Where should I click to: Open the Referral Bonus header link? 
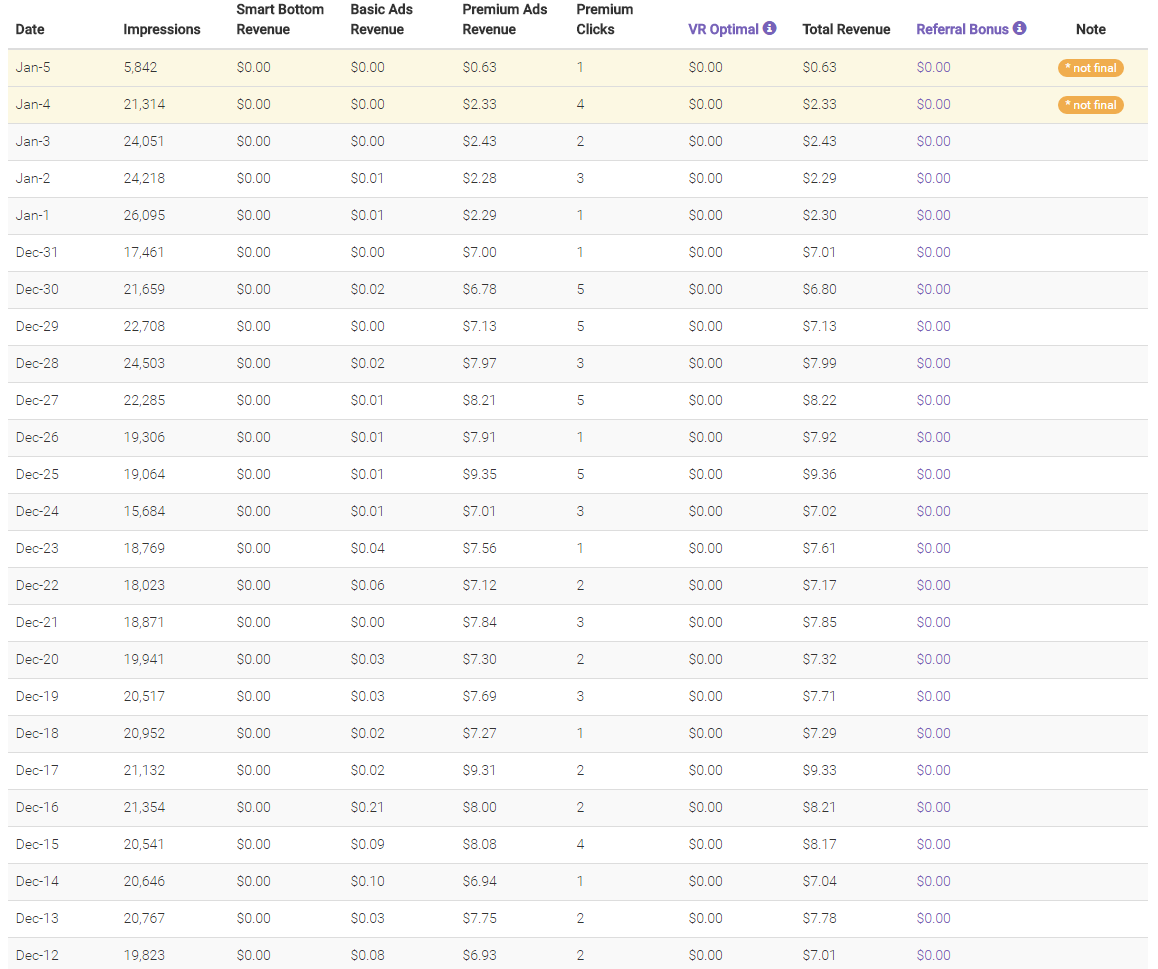click(x=962, y=29)
